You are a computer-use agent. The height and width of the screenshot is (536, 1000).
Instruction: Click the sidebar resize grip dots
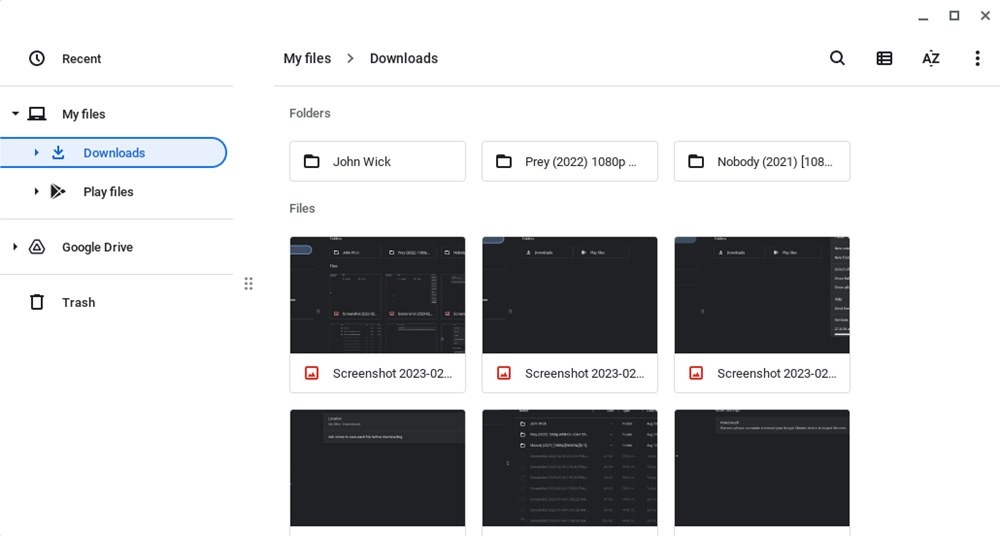[248, 283]
